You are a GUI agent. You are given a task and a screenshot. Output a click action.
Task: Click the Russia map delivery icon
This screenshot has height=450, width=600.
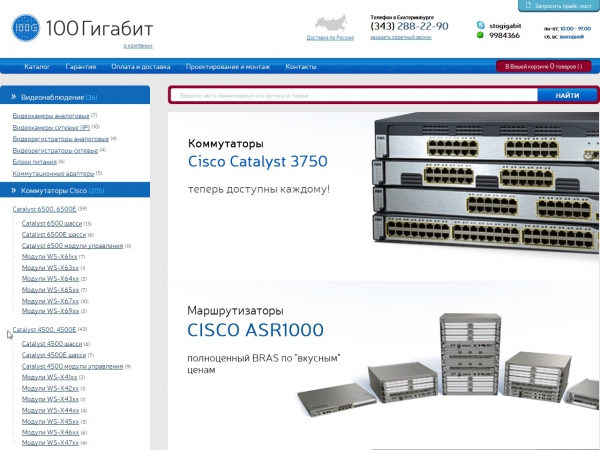tap(331, 24)
